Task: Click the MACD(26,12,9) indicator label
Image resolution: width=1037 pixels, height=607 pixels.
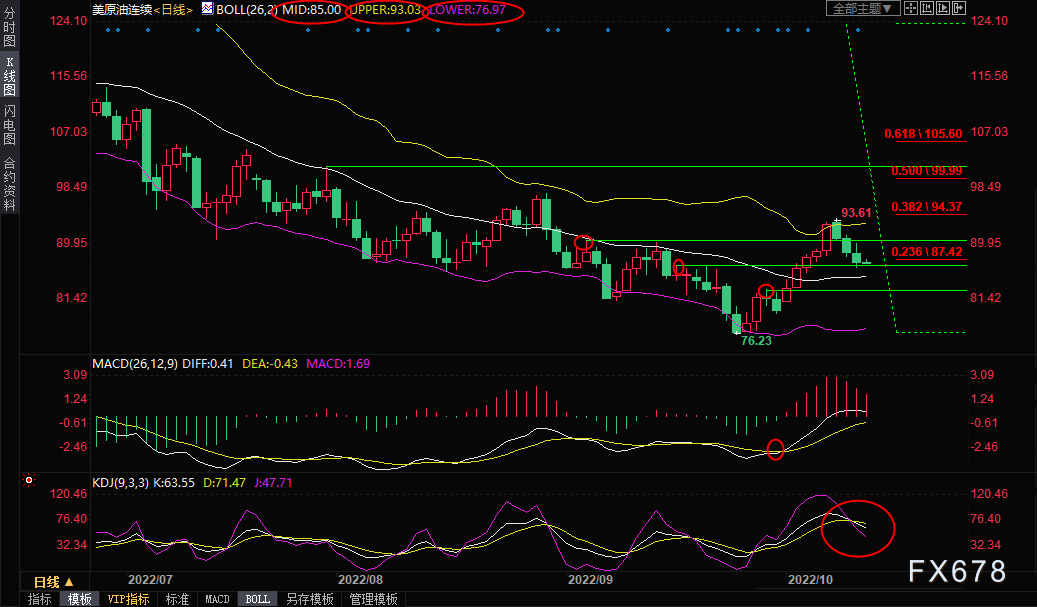Action: pyautogui.click(x=135, y=364)
